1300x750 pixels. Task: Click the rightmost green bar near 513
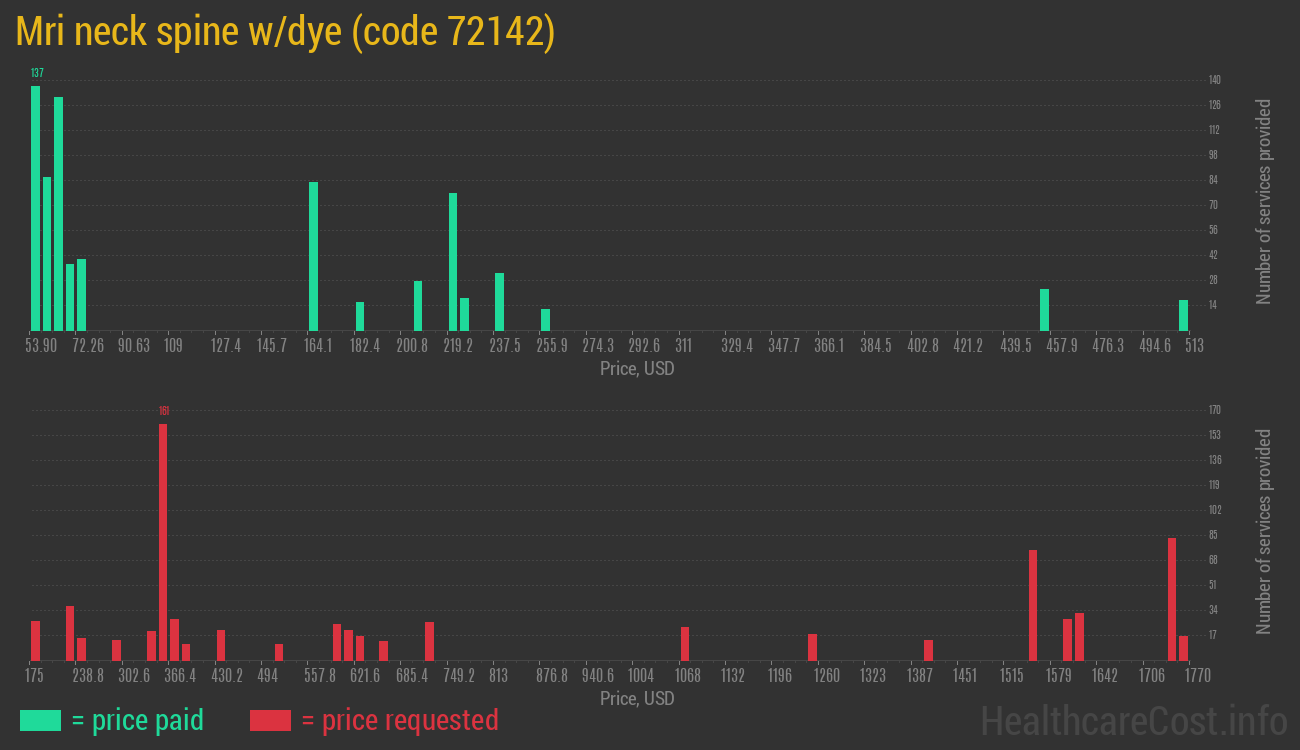(x=1183, y=315)
